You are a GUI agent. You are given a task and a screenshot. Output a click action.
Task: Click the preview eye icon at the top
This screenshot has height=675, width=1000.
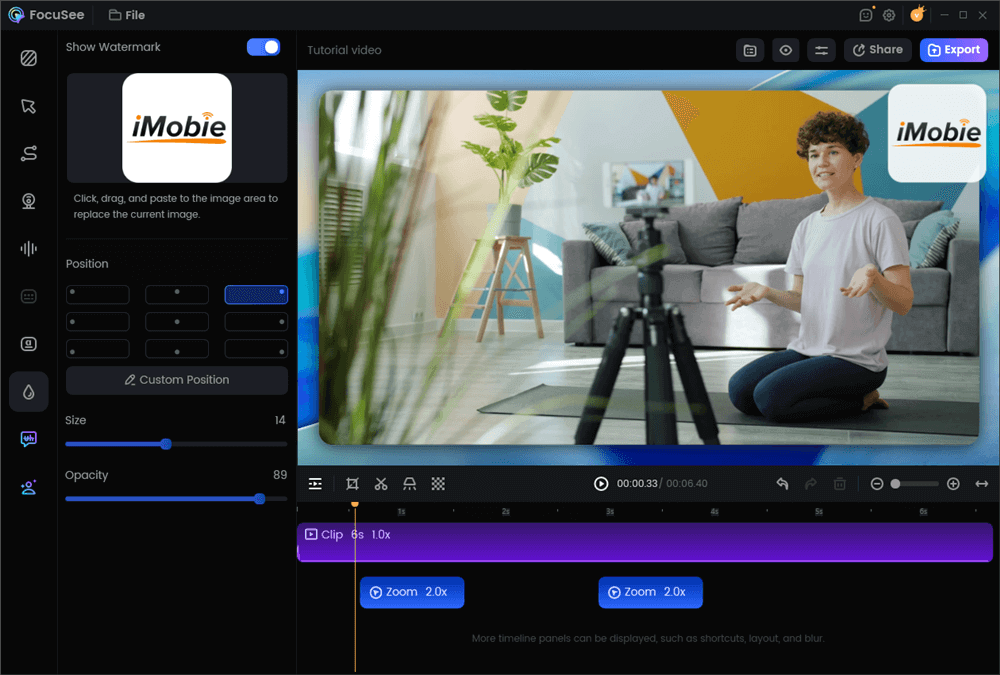(785, 50)
